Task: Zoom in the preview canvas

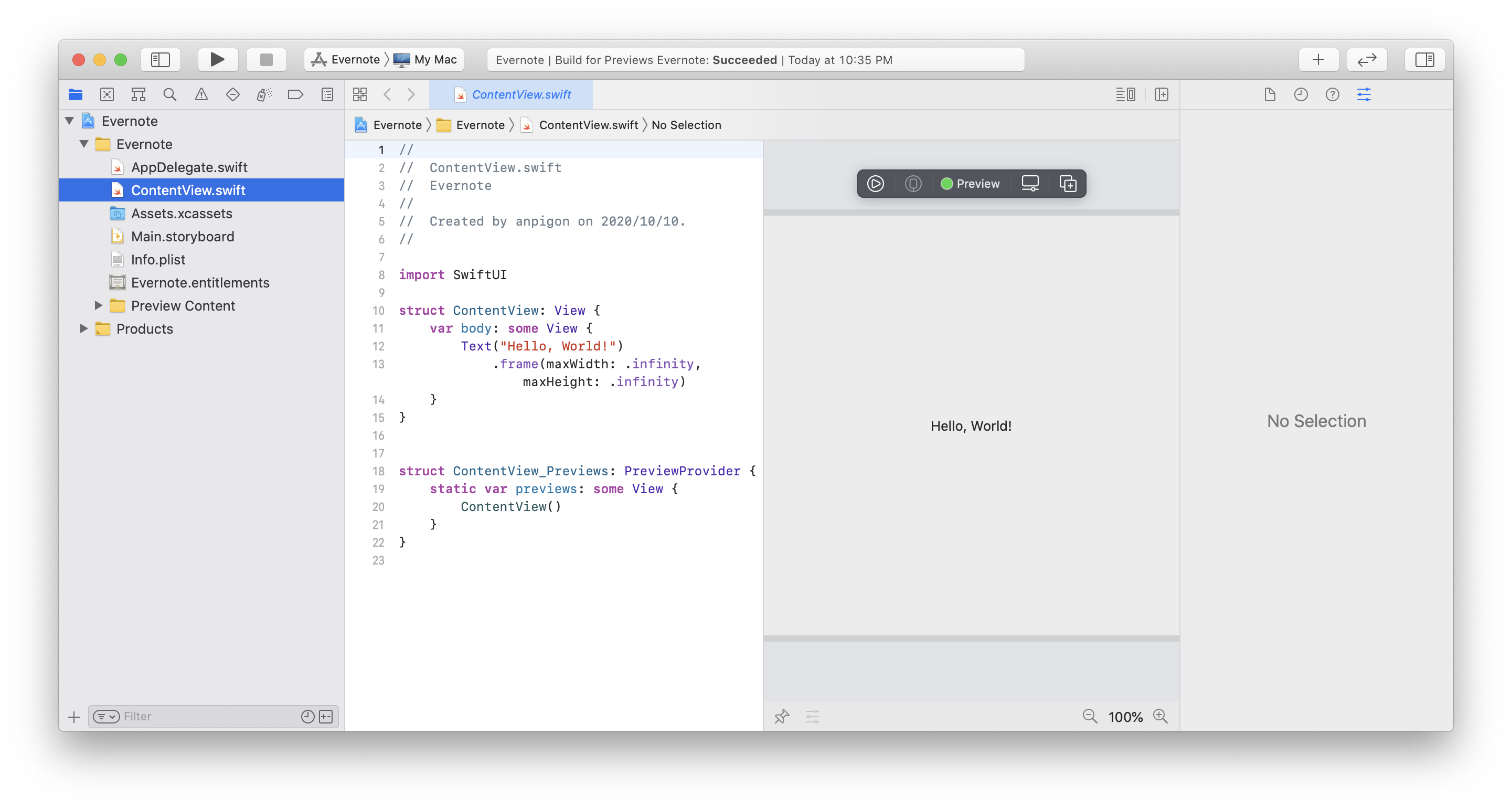Action: click(1160, 716)
